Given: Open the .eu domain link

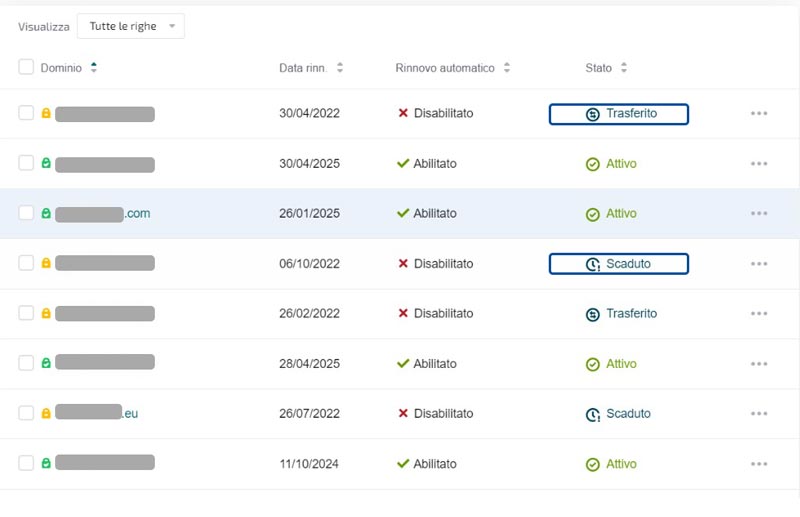Looking at the screenshot, I should click(130, 414).
